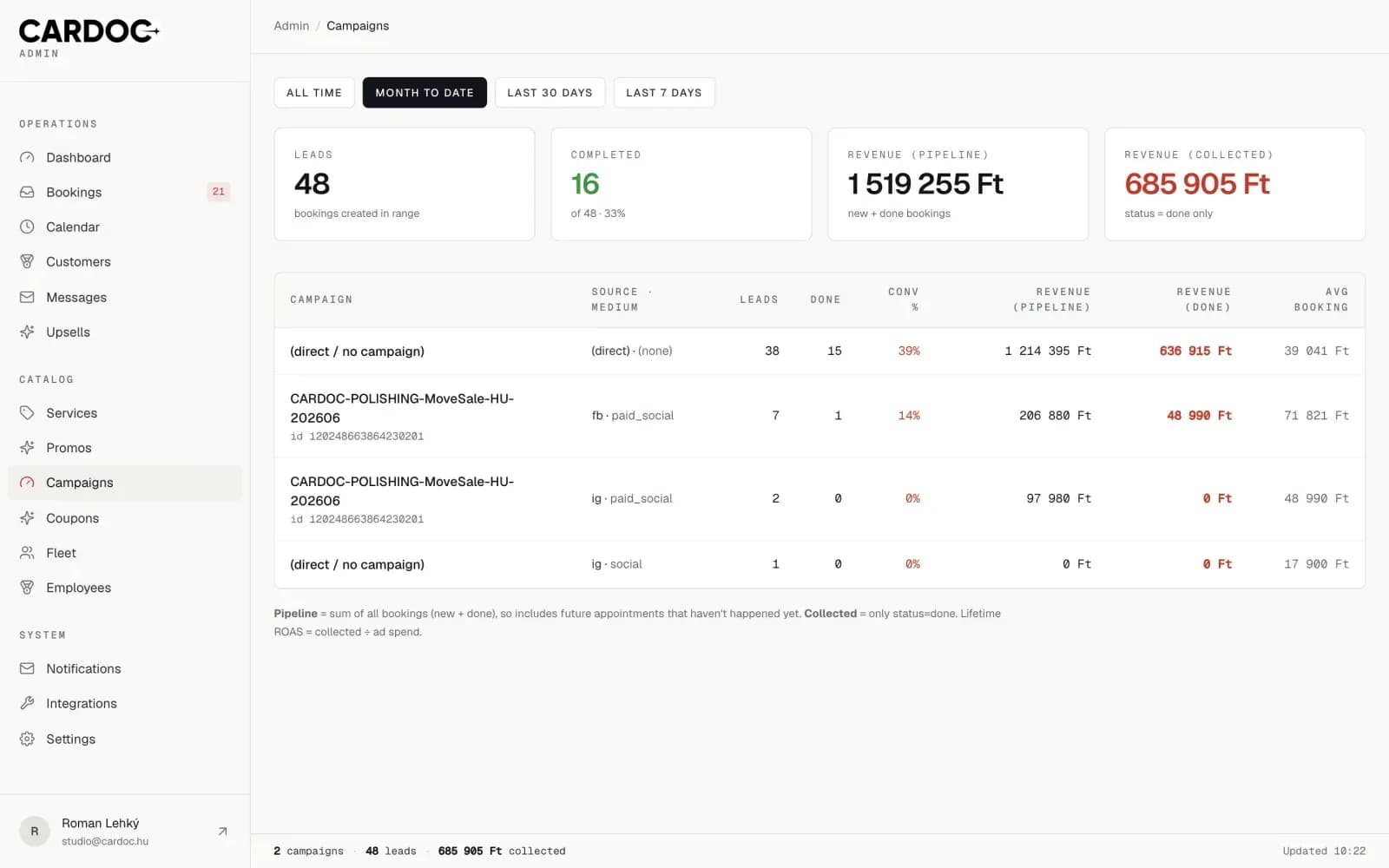This screenshot has height=868, width=1389.
Task: Click the Services tag icon
Action: 27,413
